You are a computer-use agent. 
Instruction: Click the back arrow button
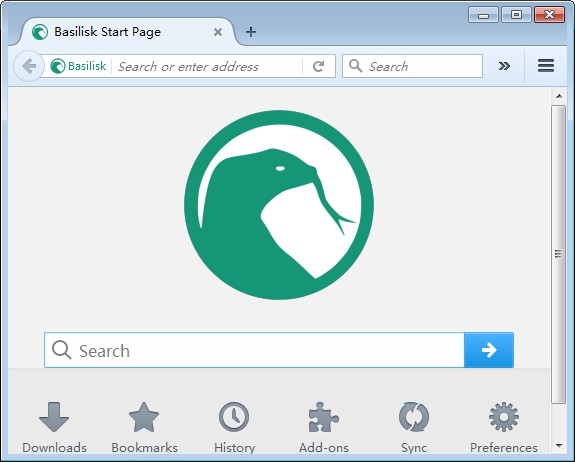29,66
